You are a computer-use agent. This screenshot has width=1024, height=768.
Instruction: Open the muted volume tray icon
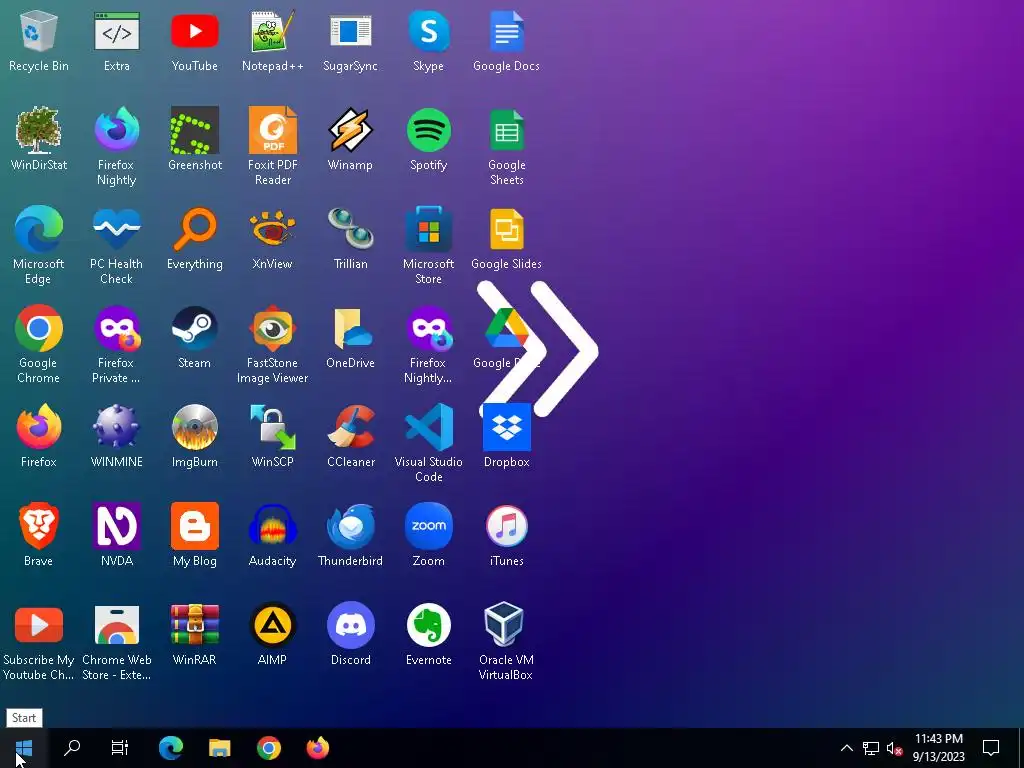tap(895, 748)
